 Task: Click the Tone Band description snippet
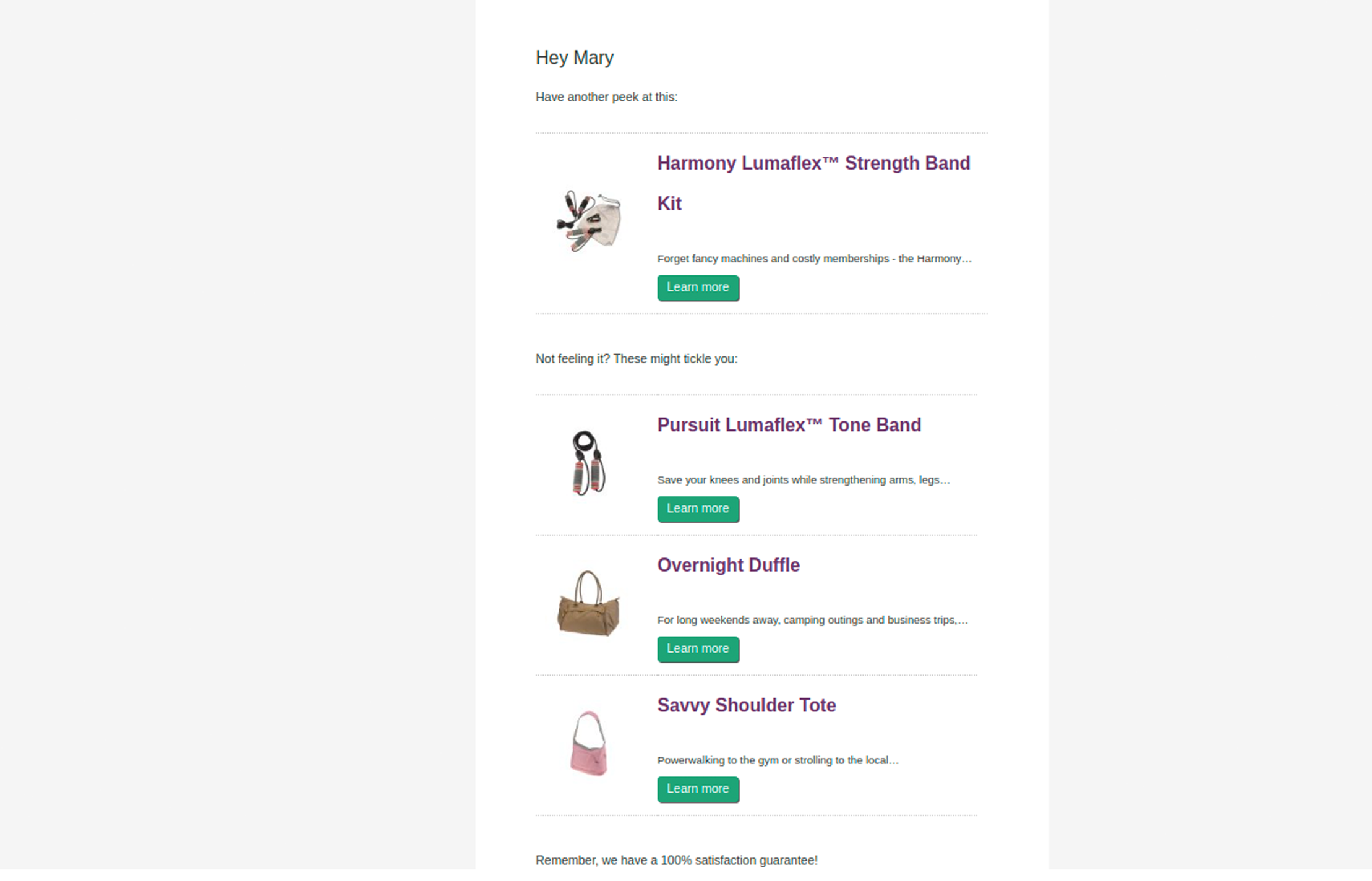pyautogui.click(x=803, y=479)
